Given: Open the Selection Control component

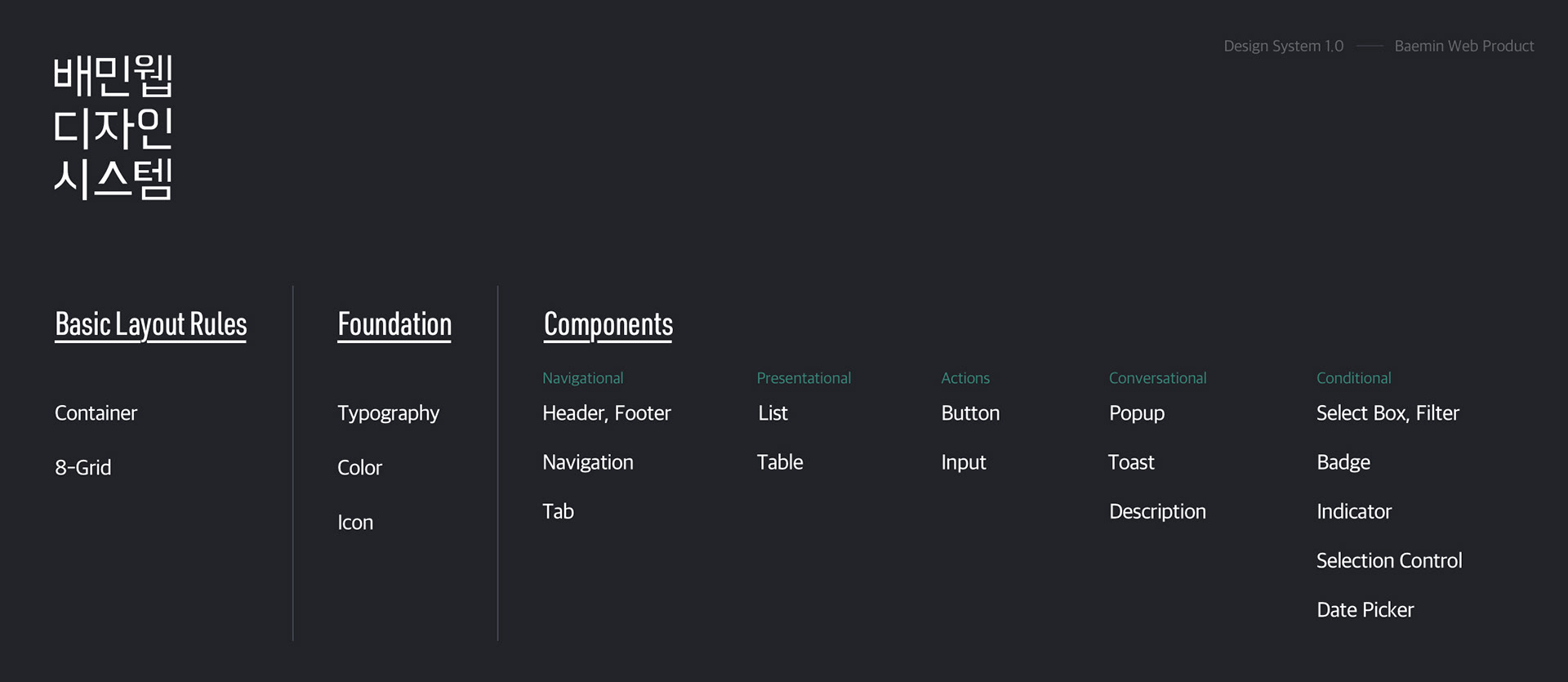Looking at the screenshot, I should tap(1389, 560).
